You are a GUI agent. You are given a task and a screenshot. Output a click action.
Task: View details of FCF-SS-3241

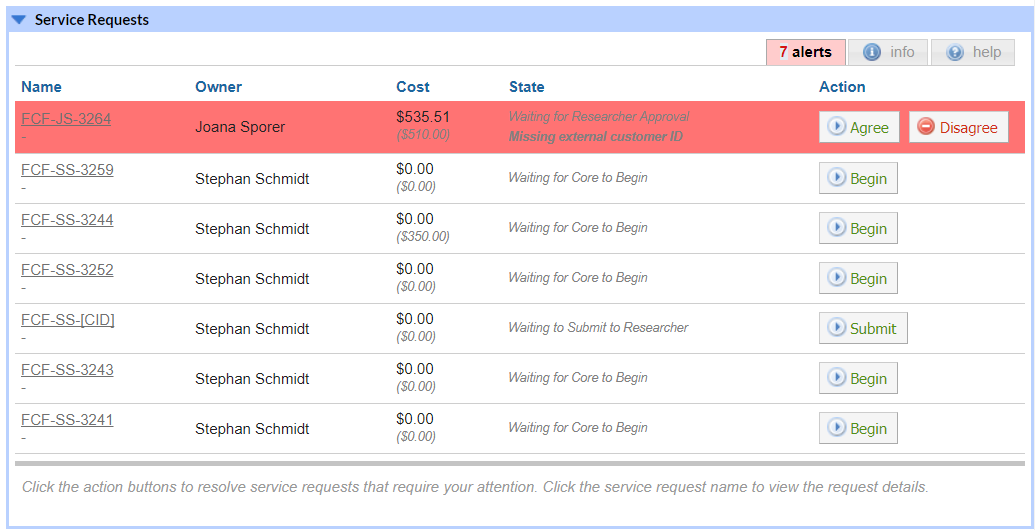(67, 419)
